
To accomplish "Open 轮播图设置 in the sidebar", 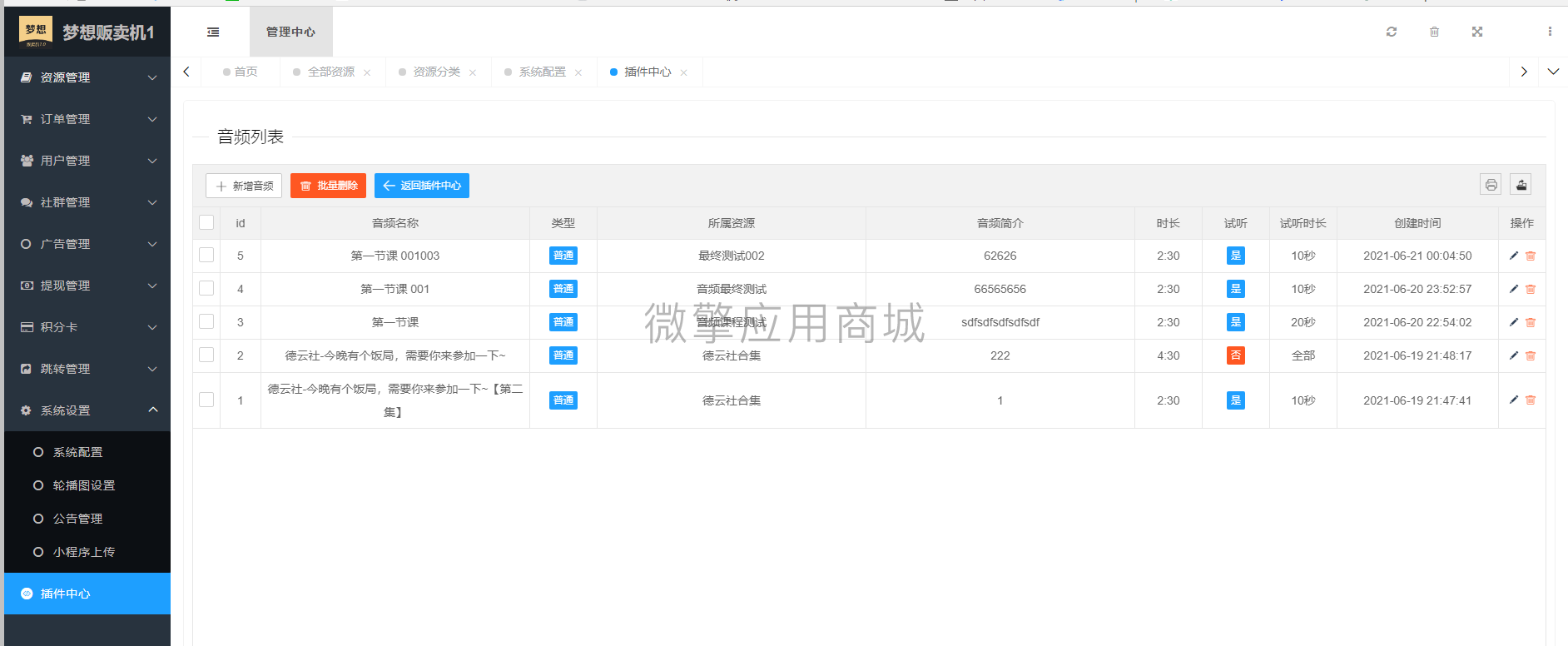I will tap(87, 485).
